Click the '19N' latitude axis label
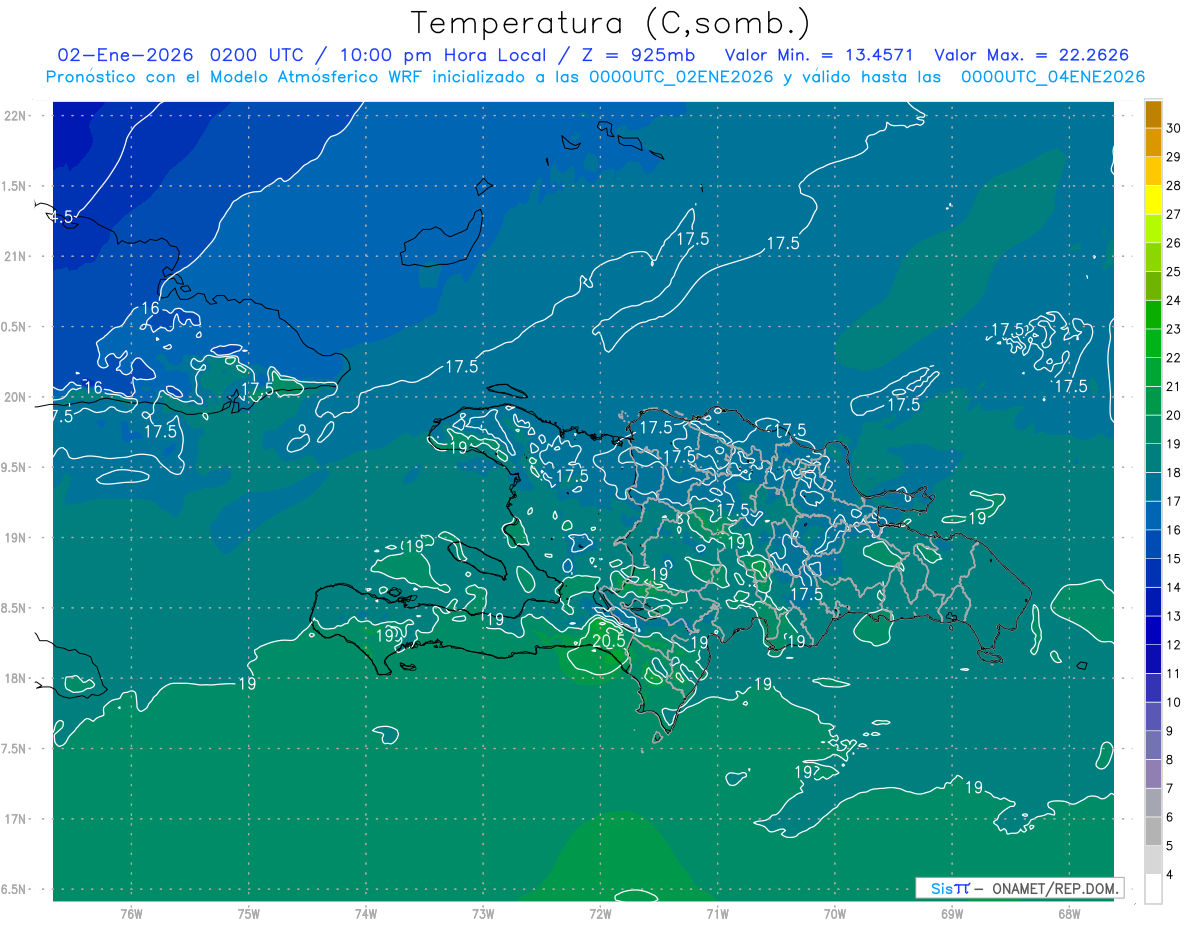This screenshot has height=927, width=1200. [x=14, y=538]
